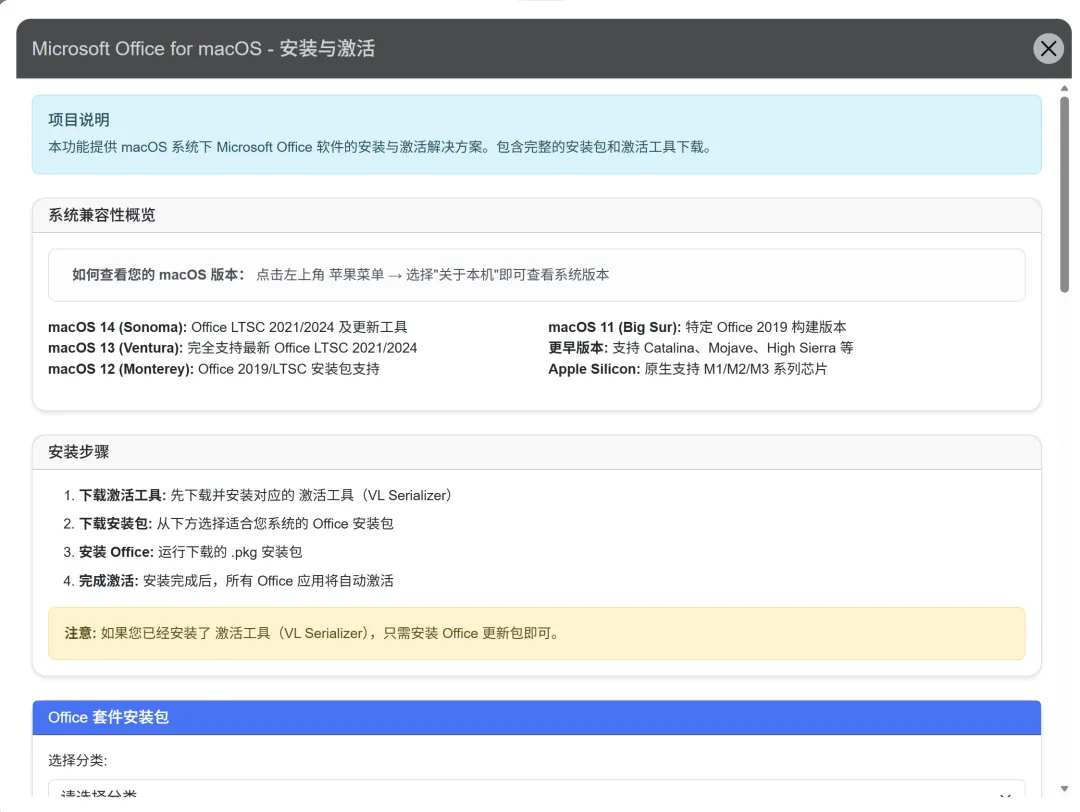Click the 项目说明 heading
The width and height of the screenshot is (1080, 812).
pos(79,120)
